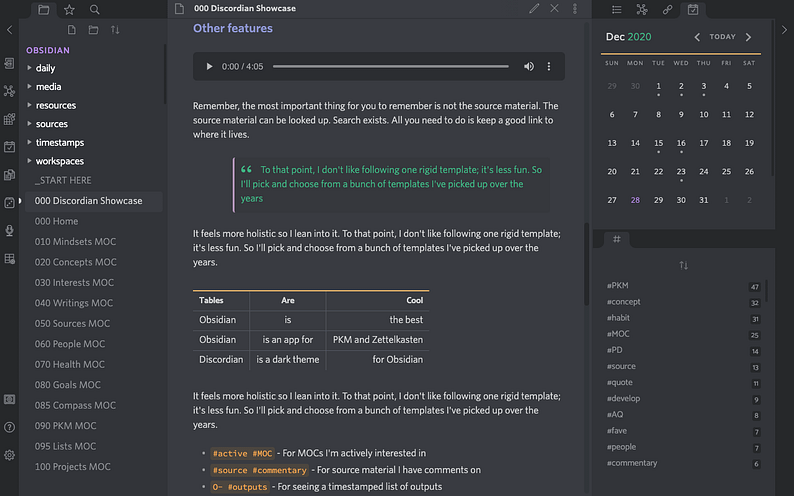The width and height of the screenshot is (794, 496).
Task: Open Obsidian settings gear
Action: [x=9, y=455]
